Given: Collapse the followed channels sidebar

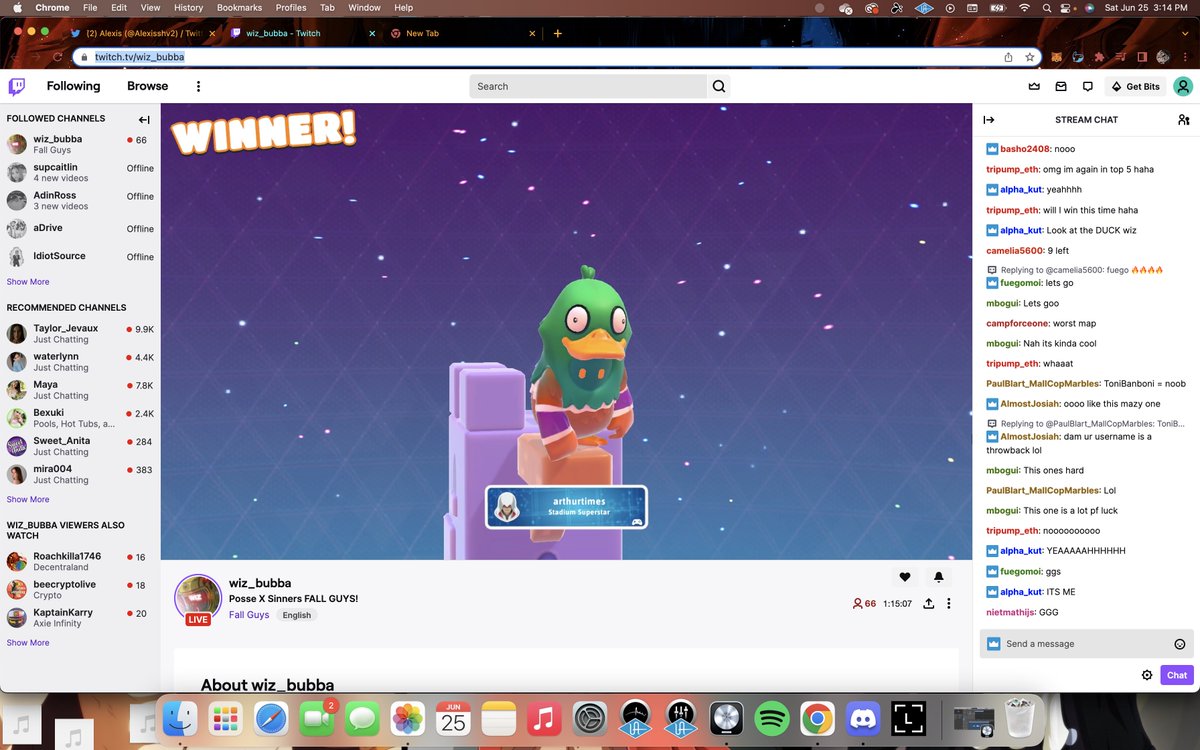Looking at the screenshot, I should click(x=144, y=119).
